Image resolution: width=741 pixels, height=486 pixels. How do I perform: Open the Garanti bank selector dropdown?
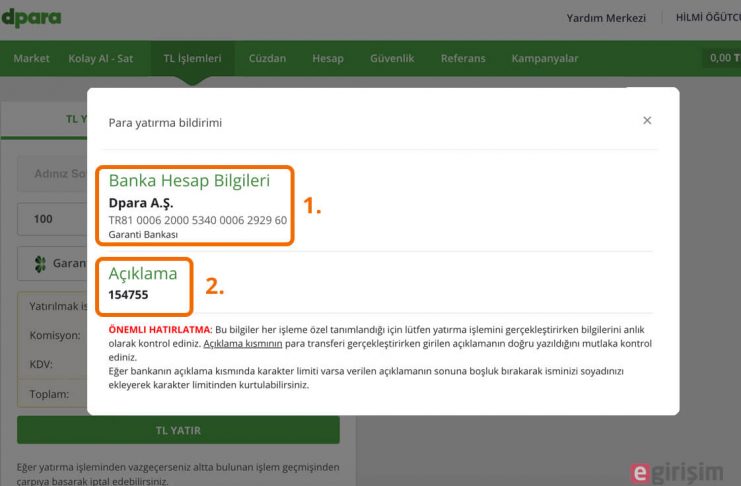click(x=52, y=263)
